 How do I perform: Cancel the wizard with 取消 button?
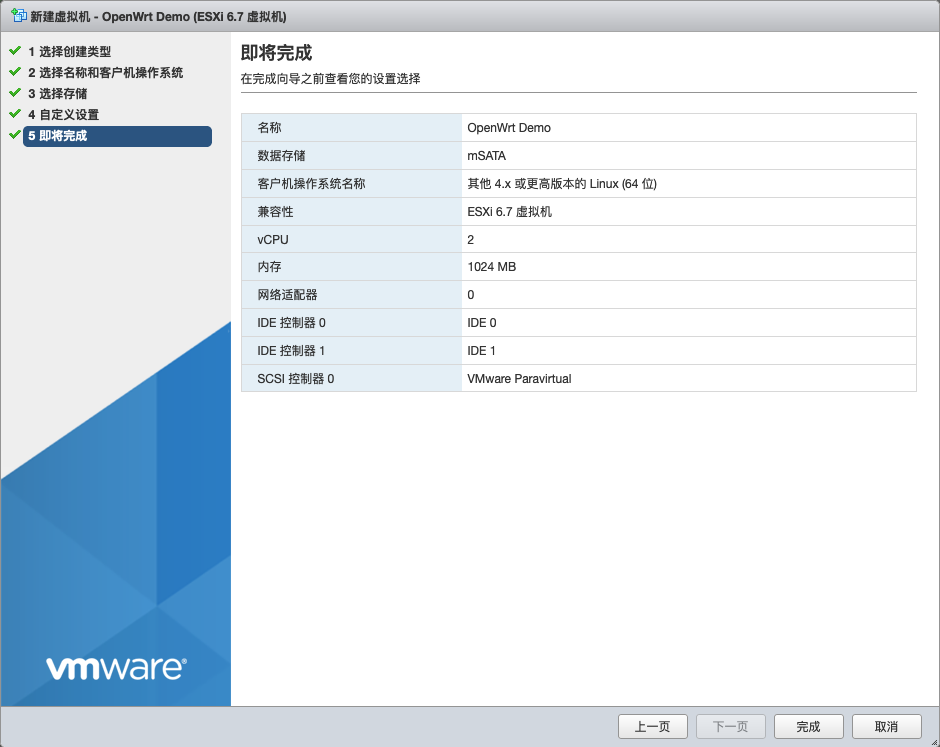pos(887,727)
